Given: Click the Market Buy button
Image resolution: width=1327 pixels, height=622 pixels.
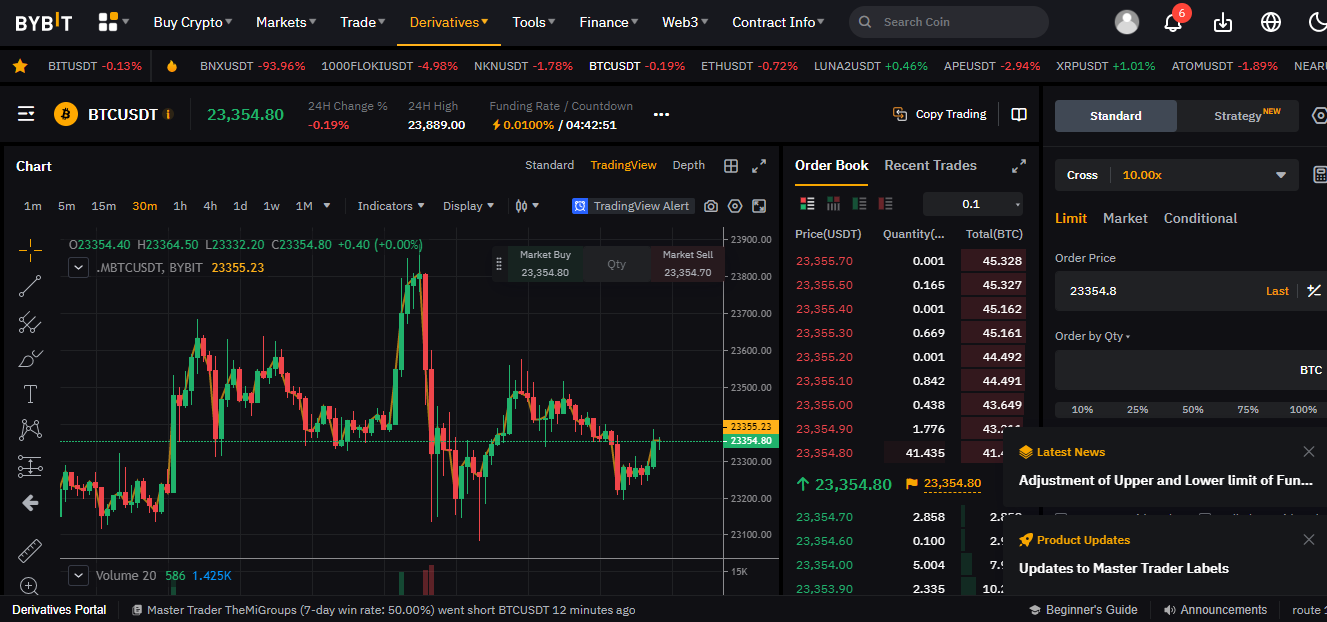Looking at the screenshot, I should (545, 264).
